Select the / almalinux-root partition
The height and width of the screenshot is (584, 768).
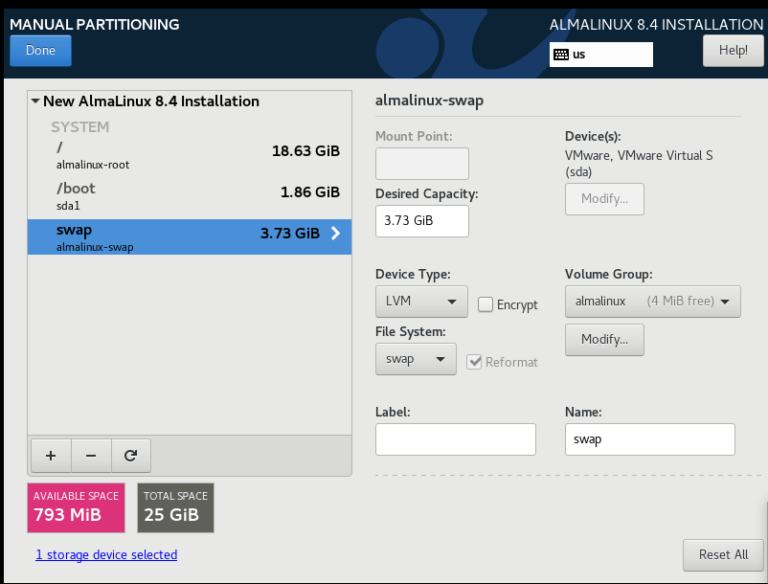[190, 155]
